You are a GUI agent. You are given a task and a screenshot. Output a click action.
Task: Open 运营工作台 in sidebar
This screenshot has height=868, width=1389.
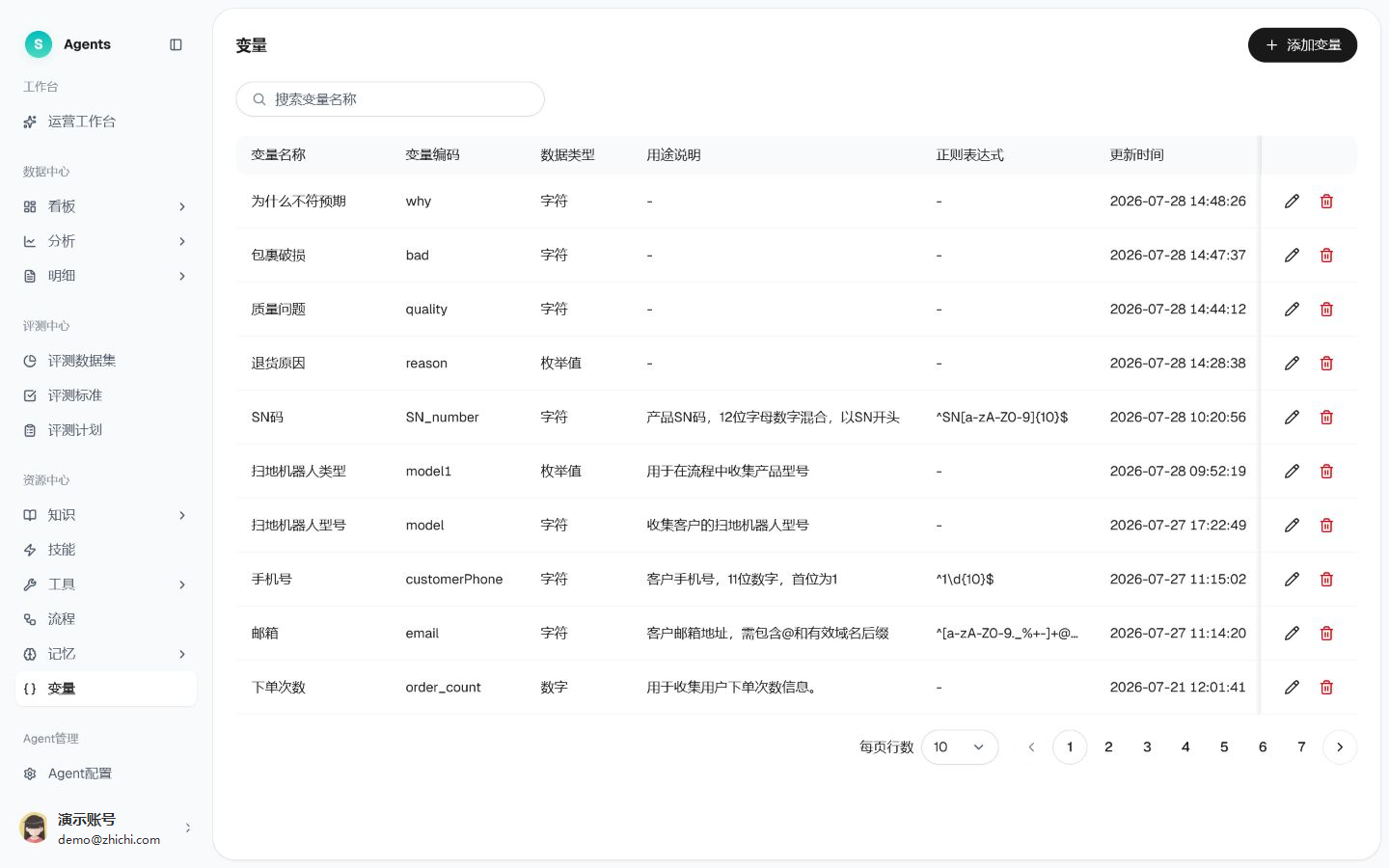[106, 122]
